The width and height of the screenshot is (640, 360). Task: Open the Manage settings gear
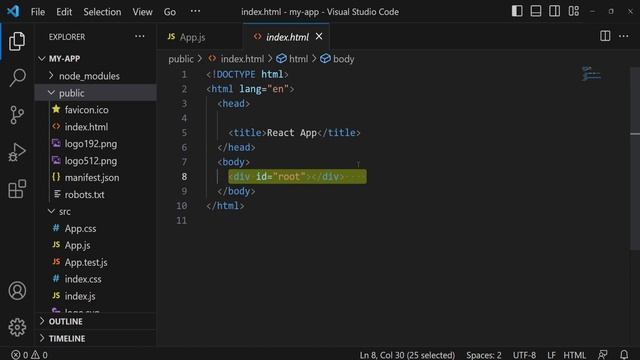click(x=17, y=327)
